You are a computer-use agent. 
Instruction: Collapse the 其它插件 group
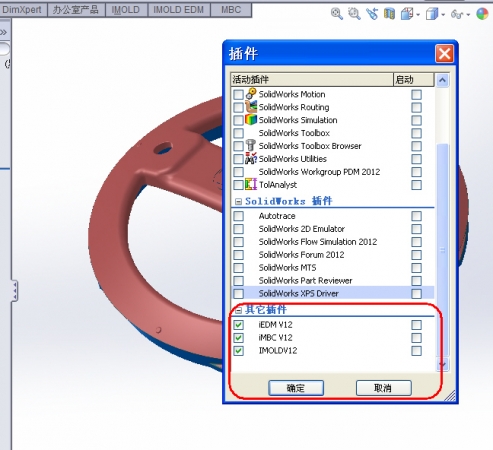pos(238,310)
